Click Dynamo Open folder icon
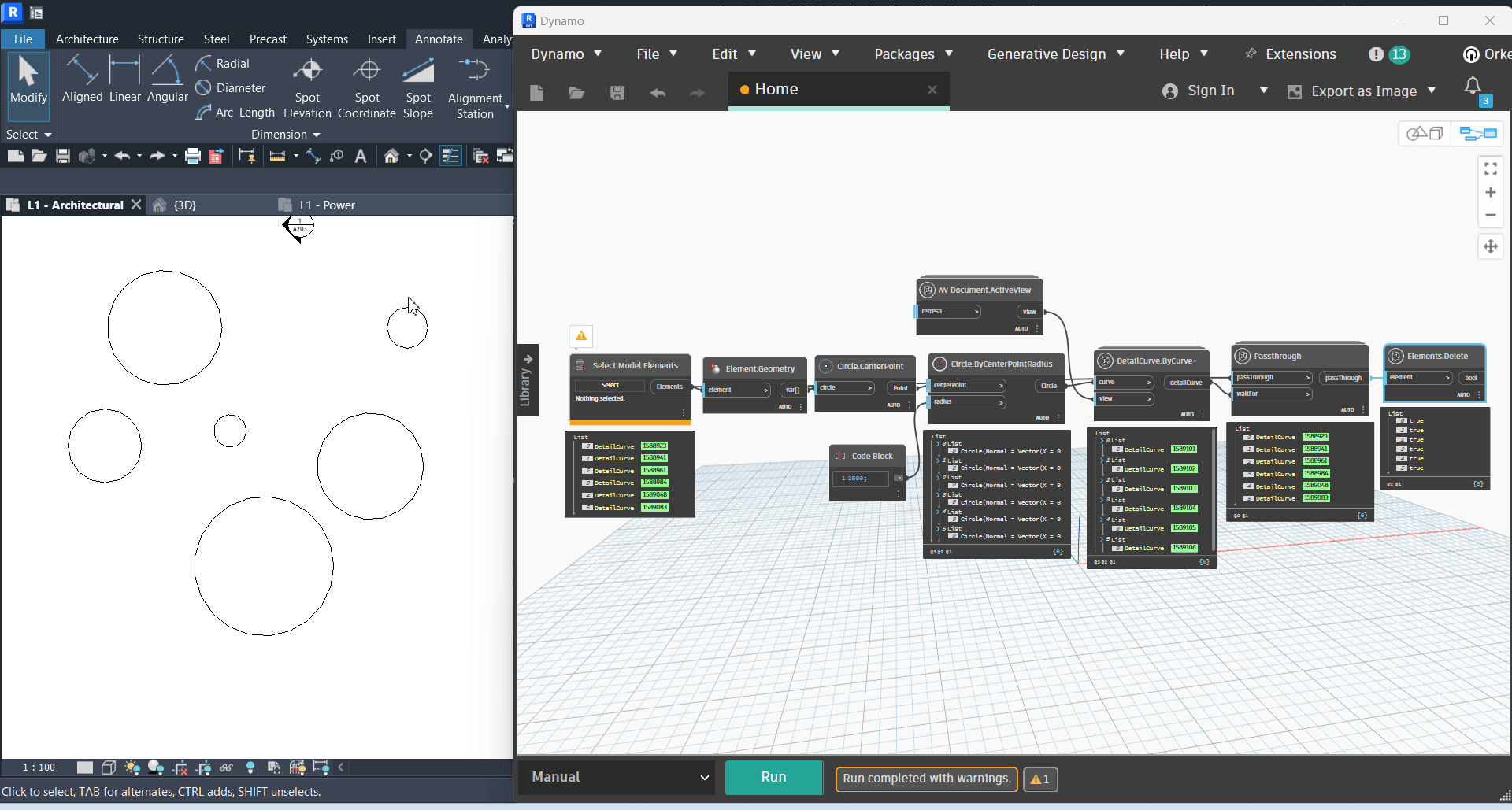This screenshot has height=810, width=1512. (576, 93)
